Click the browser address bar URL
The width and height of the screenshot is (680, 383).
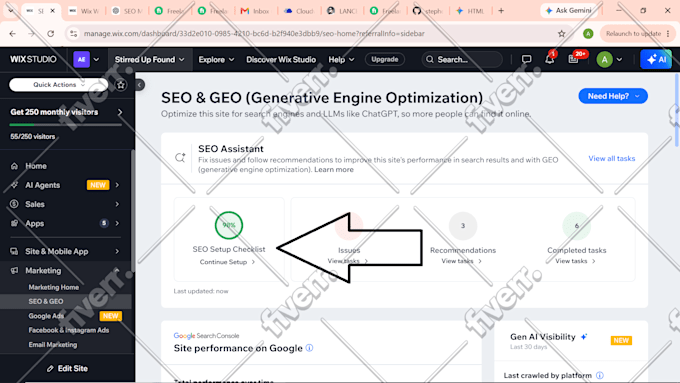click(x=254, y=33)
